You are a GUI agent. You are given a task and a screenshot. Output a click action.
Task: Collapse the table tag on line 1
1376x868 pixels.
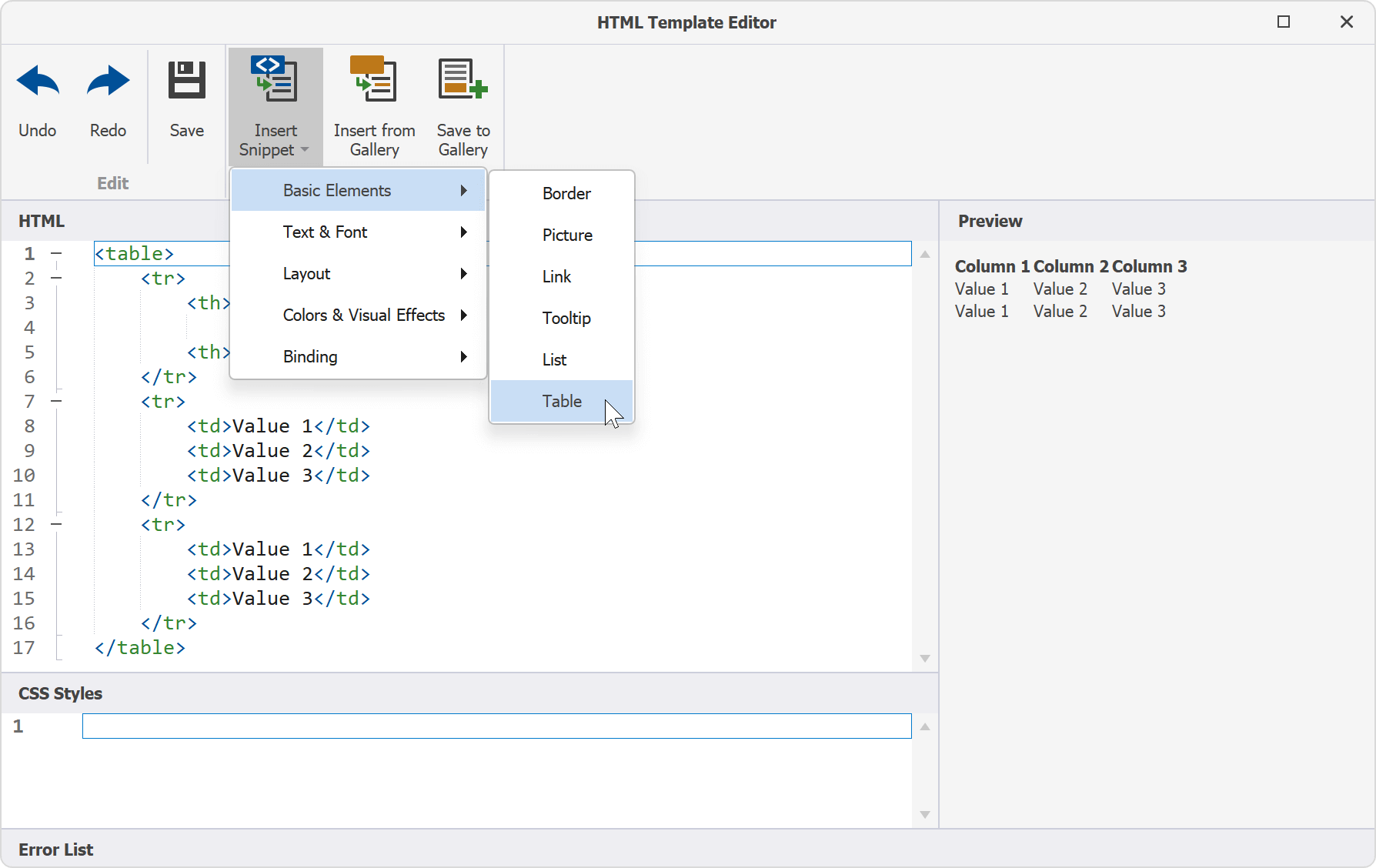[x=56, y=253]
